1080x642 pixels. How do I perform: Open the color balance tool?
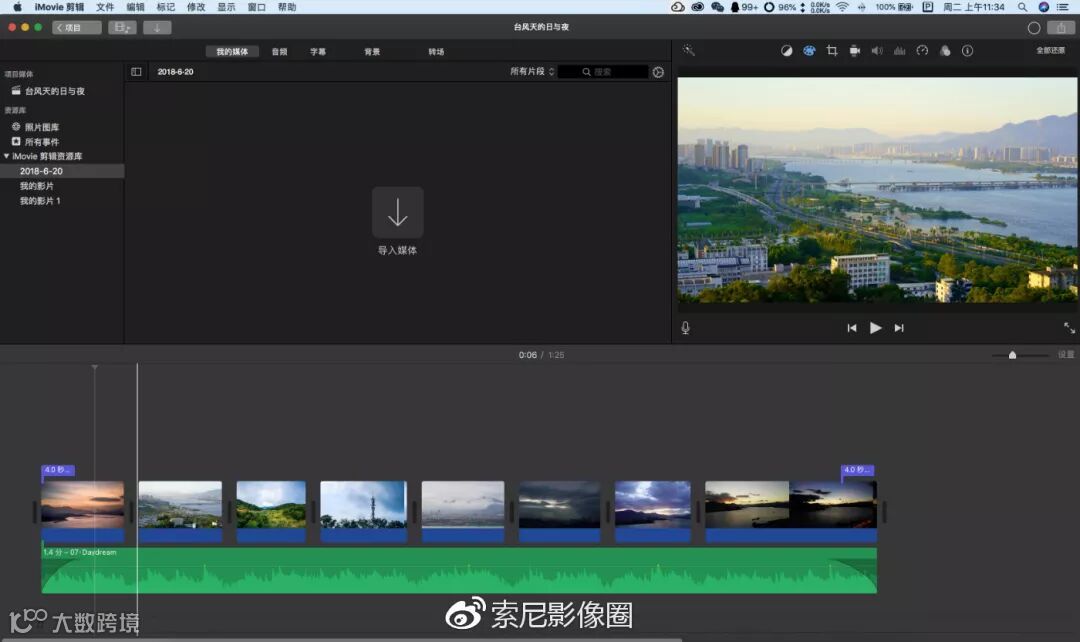pyautogui.click(x=786, y=51)
